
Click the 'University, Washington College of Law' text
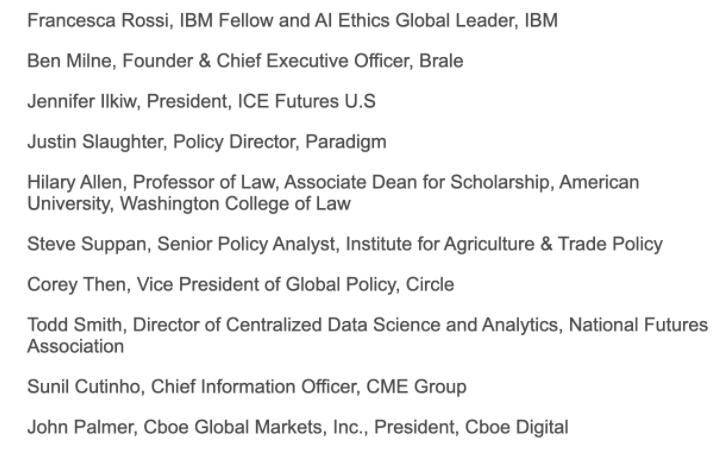189,204
